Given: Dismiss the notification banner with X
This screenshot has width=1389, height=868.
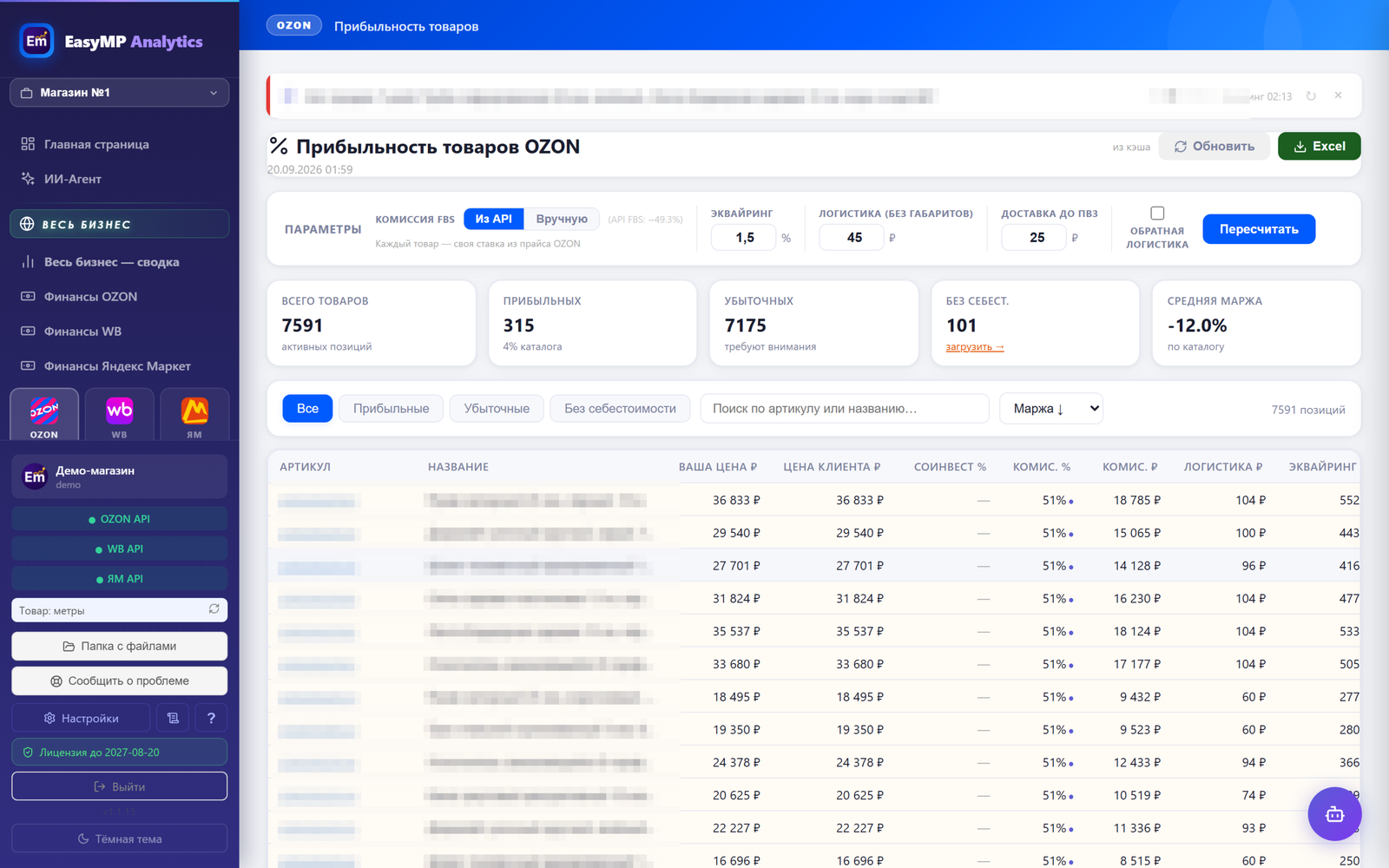Looking at the screenshot, I should click(x=1338, y=95).
